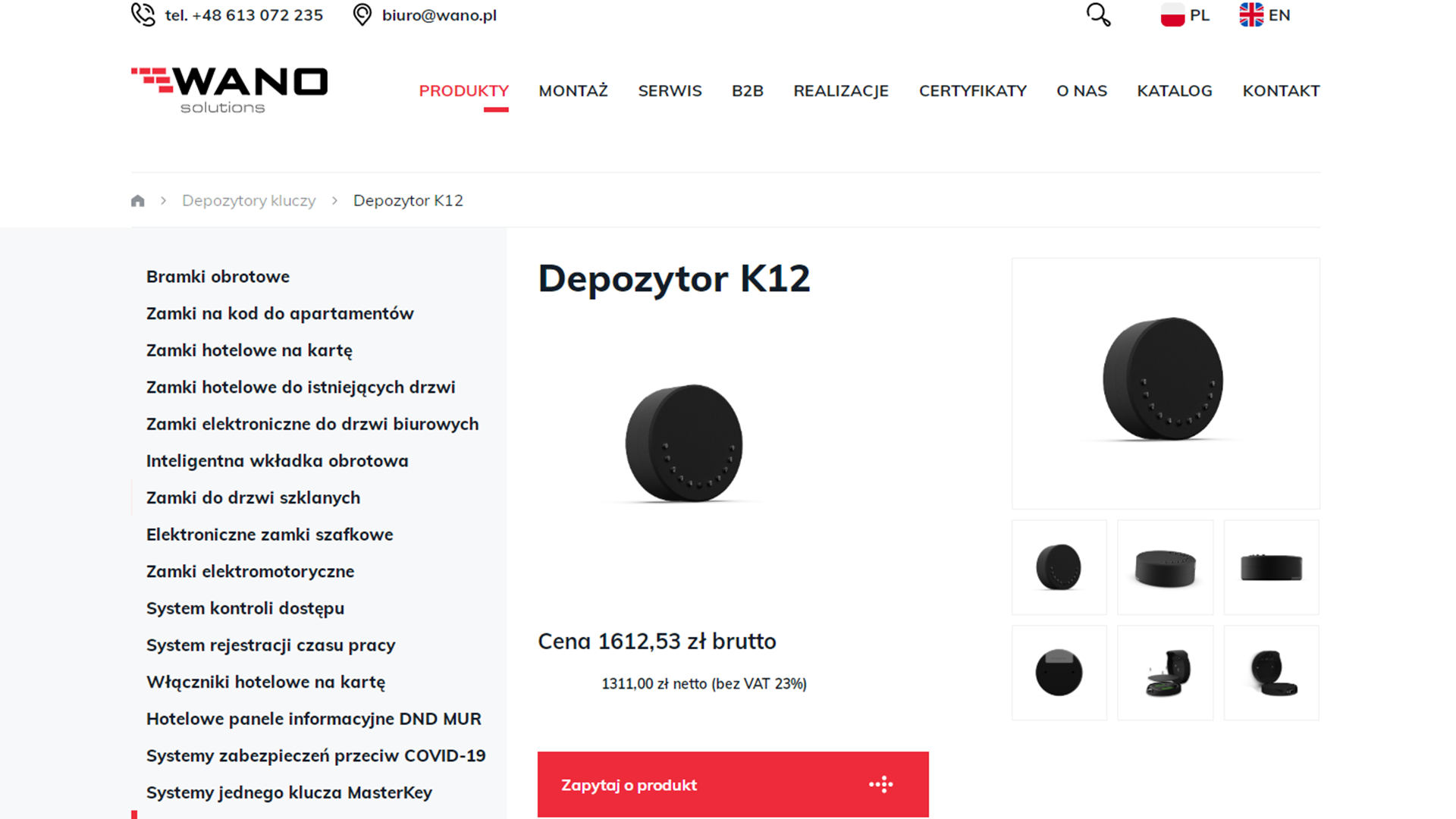Select the angled front view thumbnail
The image size is (1456, 819).
pyautogui.click(x=1059, y=567)
